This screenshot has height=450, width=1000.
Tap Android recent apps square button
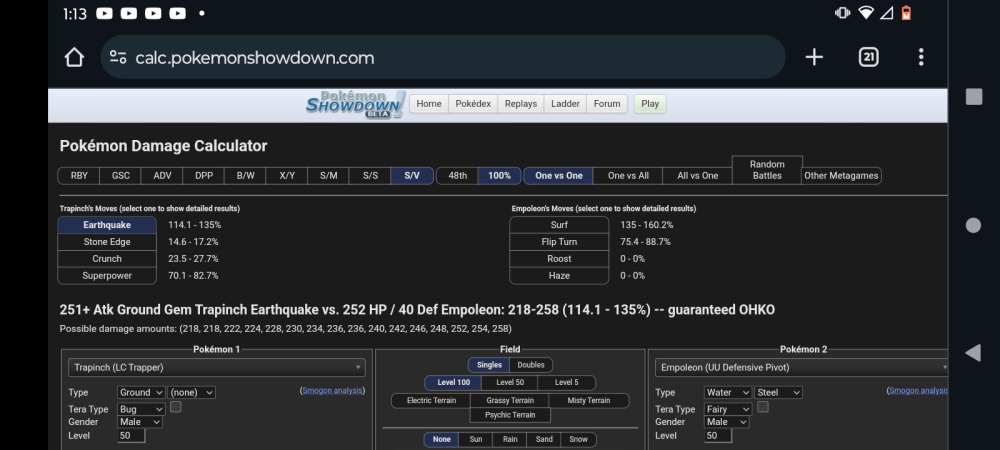coord(974,97)
